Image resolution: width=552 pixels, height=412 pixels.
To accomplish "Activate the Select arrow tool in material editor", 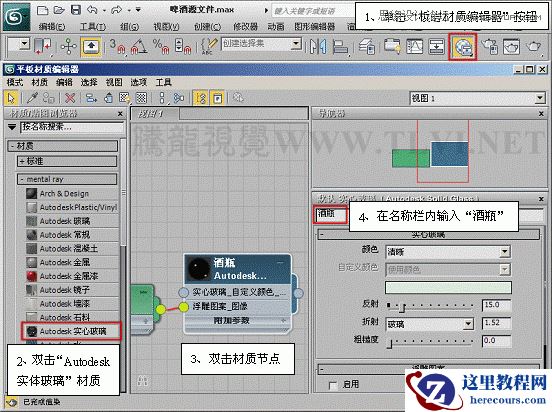I will 11,98.
